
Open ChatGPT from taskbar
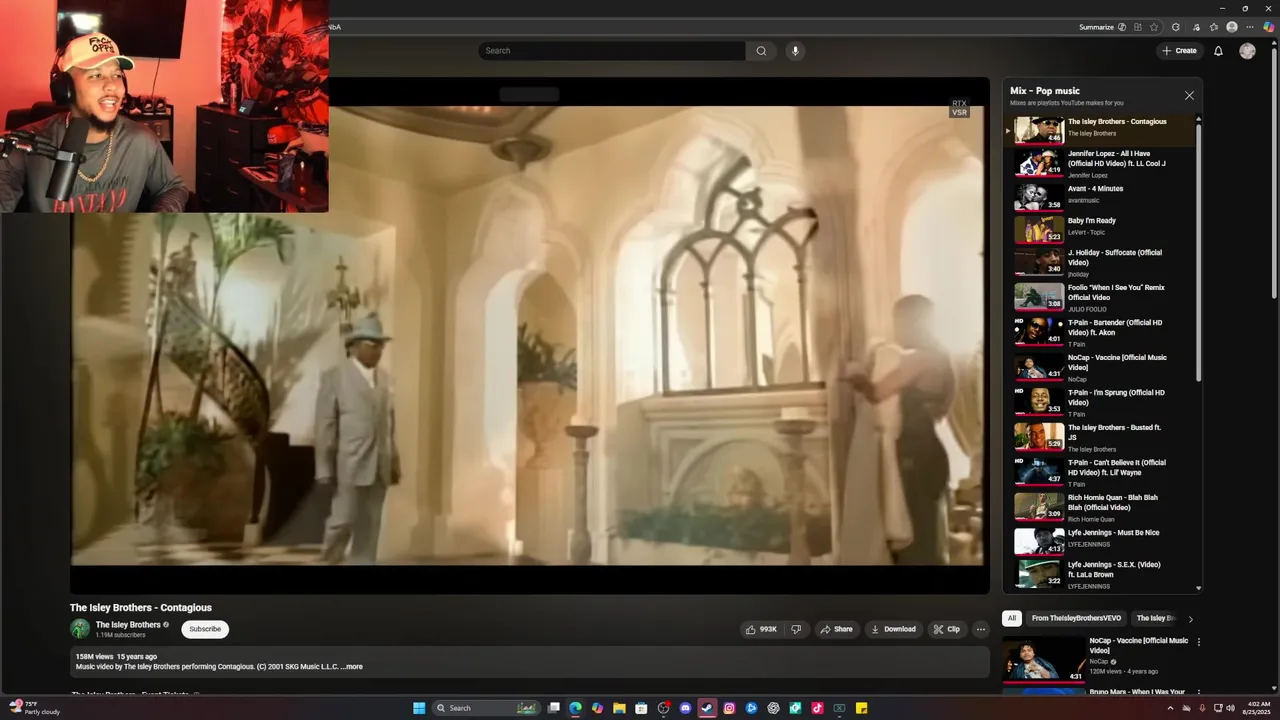(x=773, y=708)
